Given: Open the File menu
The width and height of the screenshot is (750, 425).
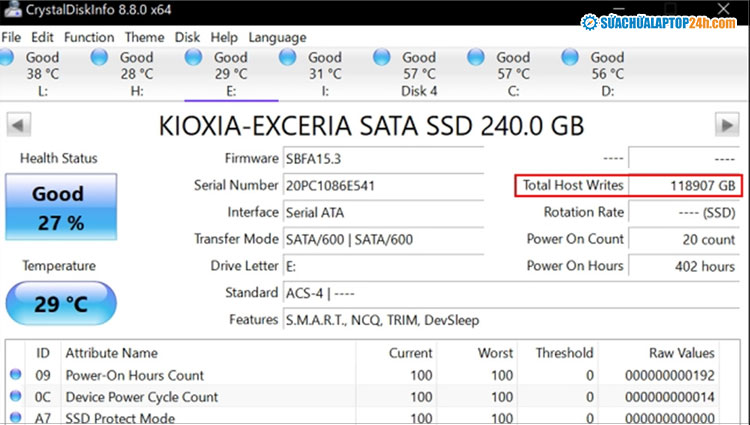Looking at the screenshot, I should tap(11, 37).
